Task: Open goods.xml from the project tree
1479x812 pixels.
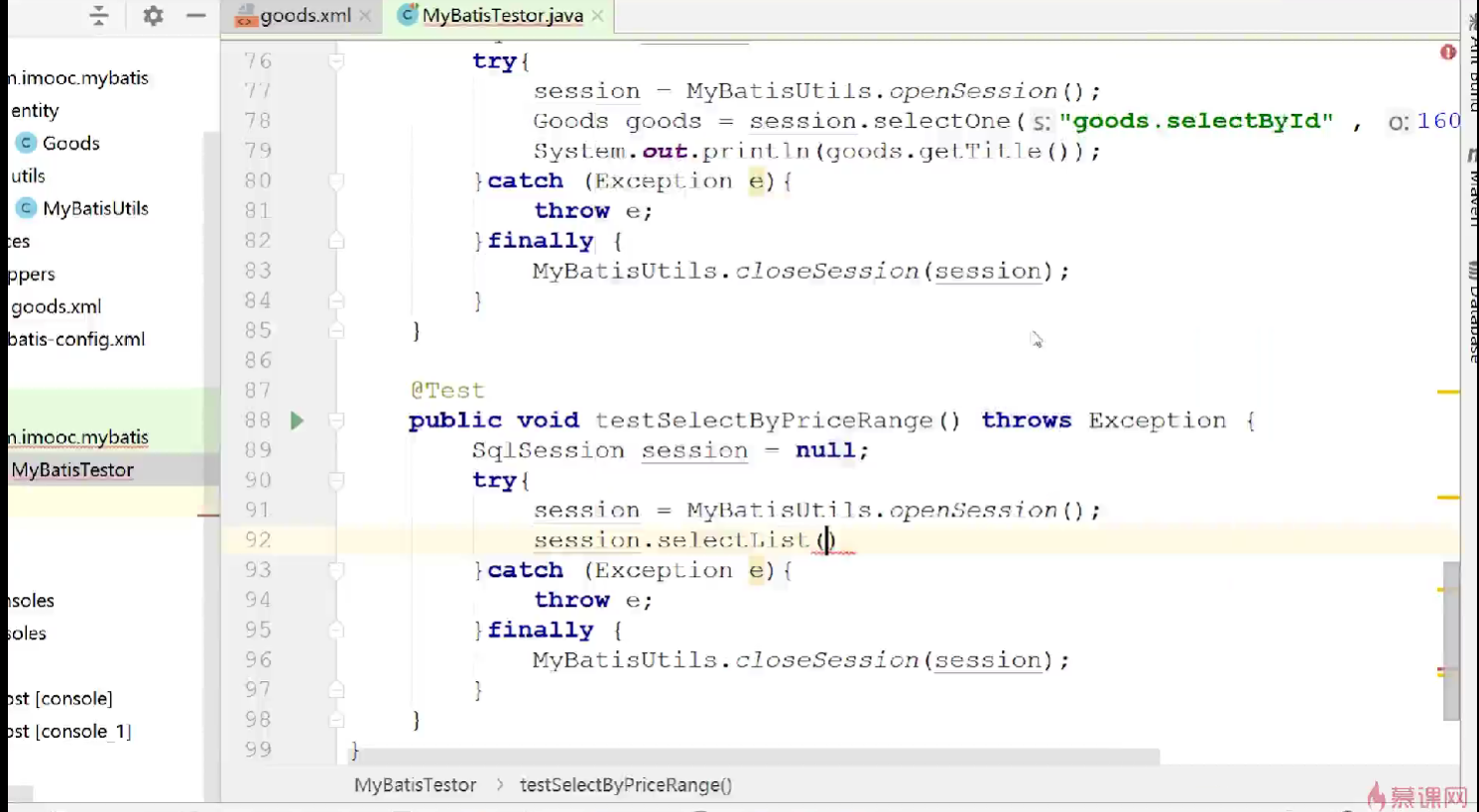Action: [x=56, y=307]
